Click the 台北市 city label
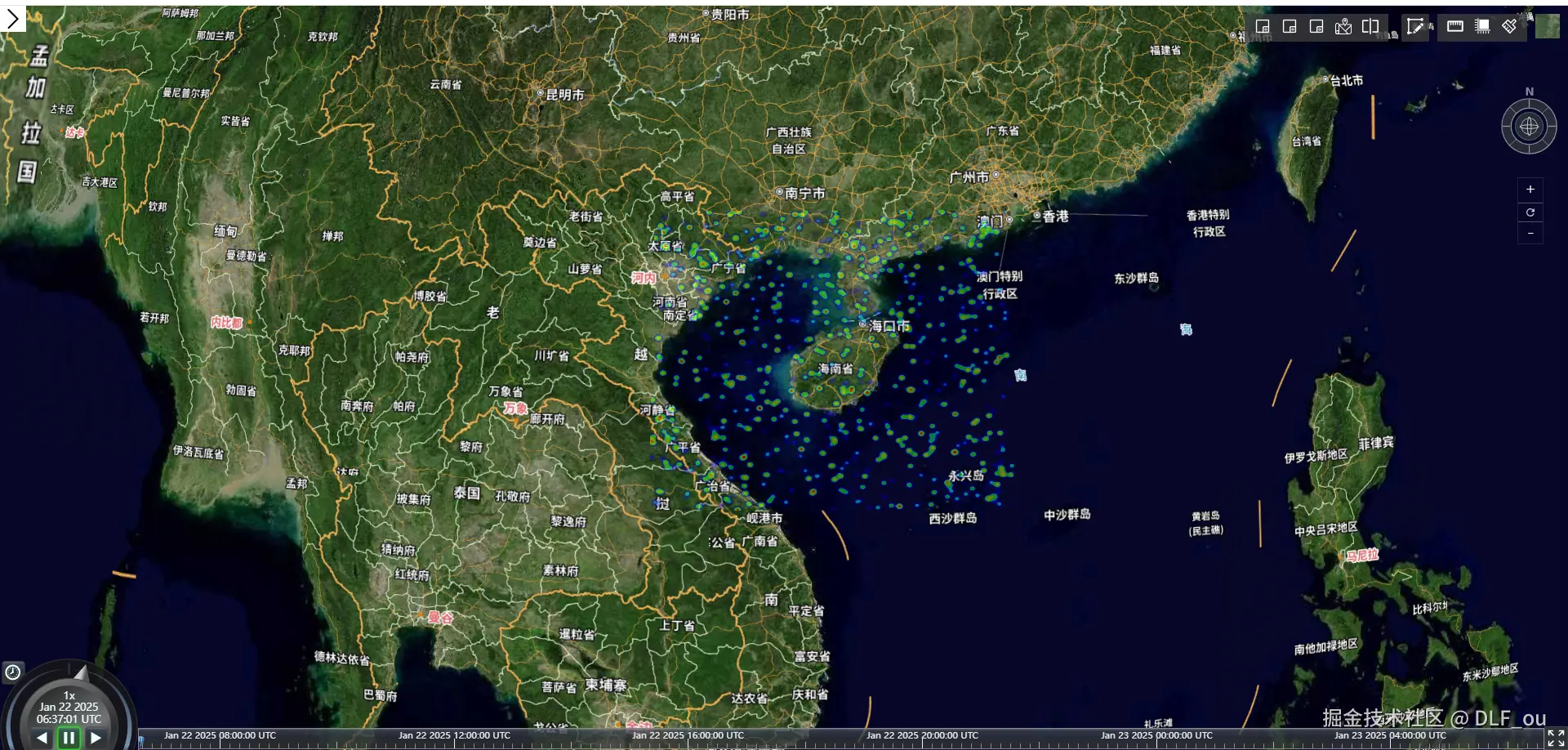1568x750 pixels. [x=1346, y=81]
